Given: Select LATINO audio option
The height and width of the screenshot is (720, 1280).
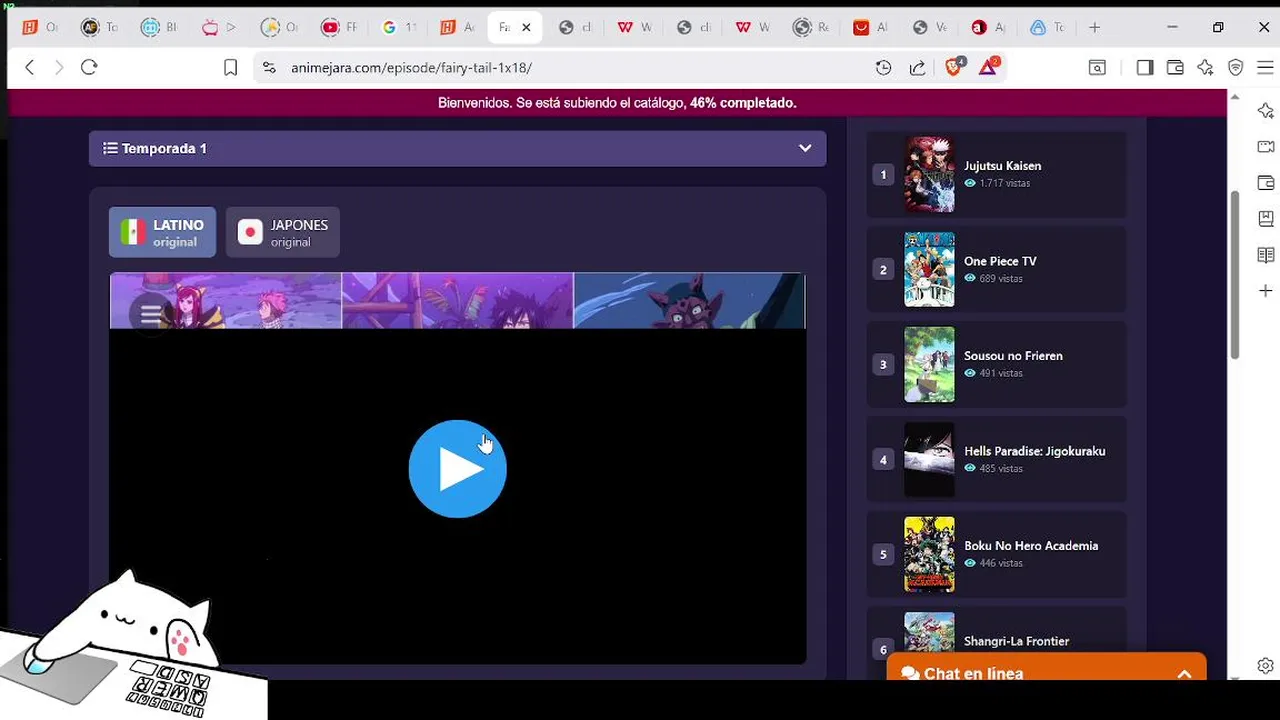Looking at the screenshot, I should [x=162, y=232].
